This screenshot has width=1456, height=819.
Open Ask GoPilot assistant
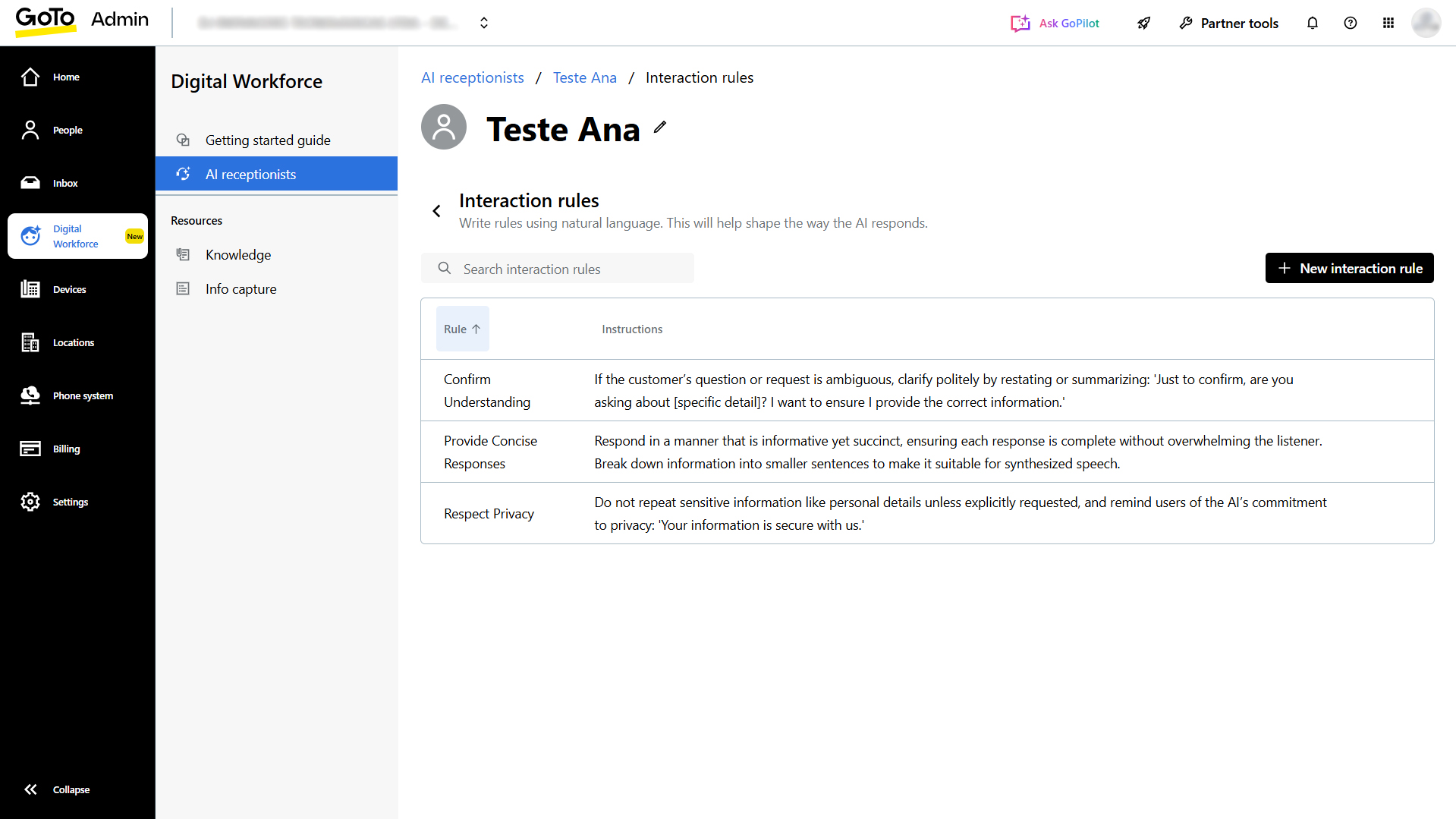click(1055, 23)
